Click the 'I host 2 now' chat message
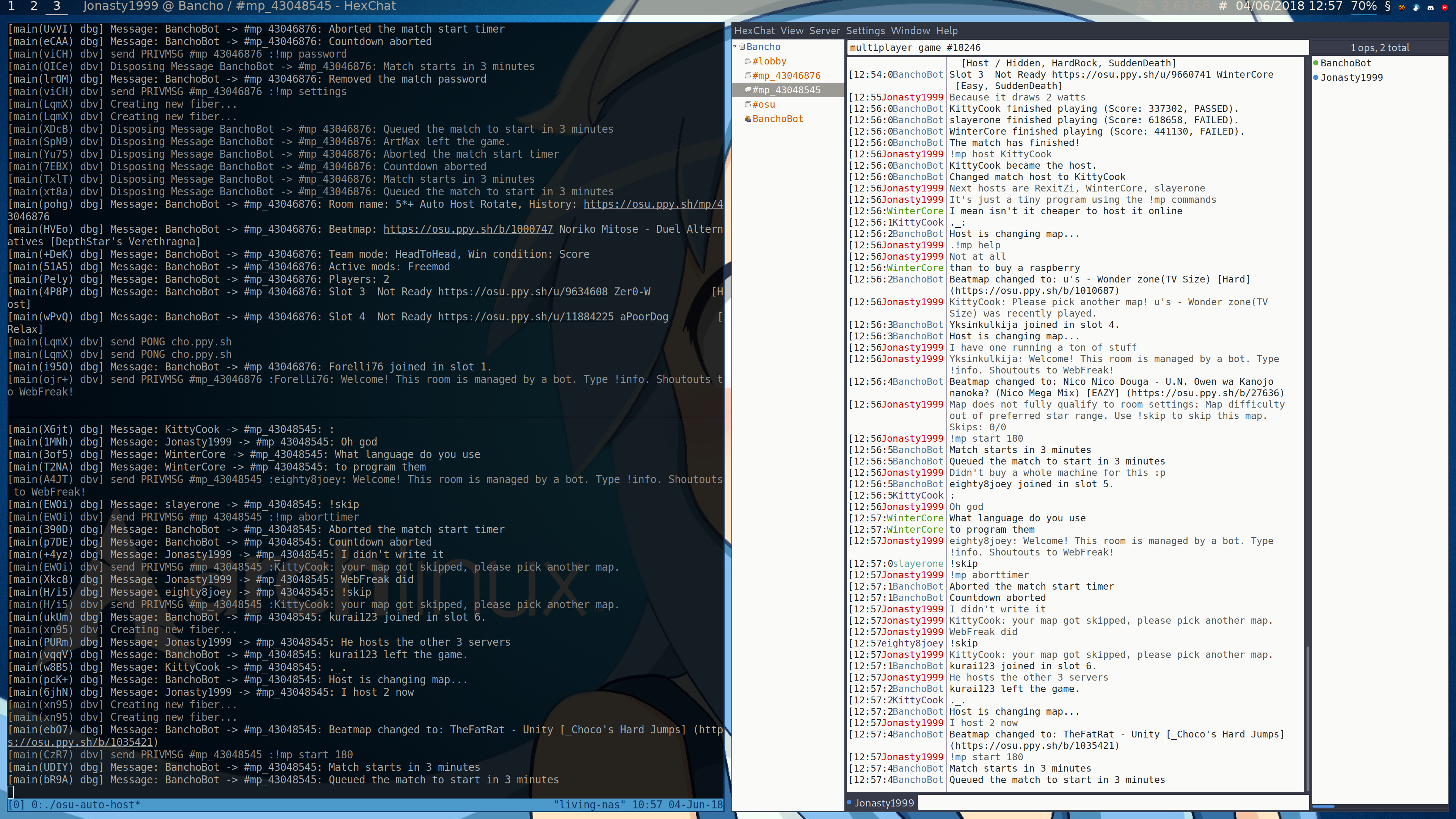The height and width of the screenshot is (819, 1456). [x=983, y=723]
